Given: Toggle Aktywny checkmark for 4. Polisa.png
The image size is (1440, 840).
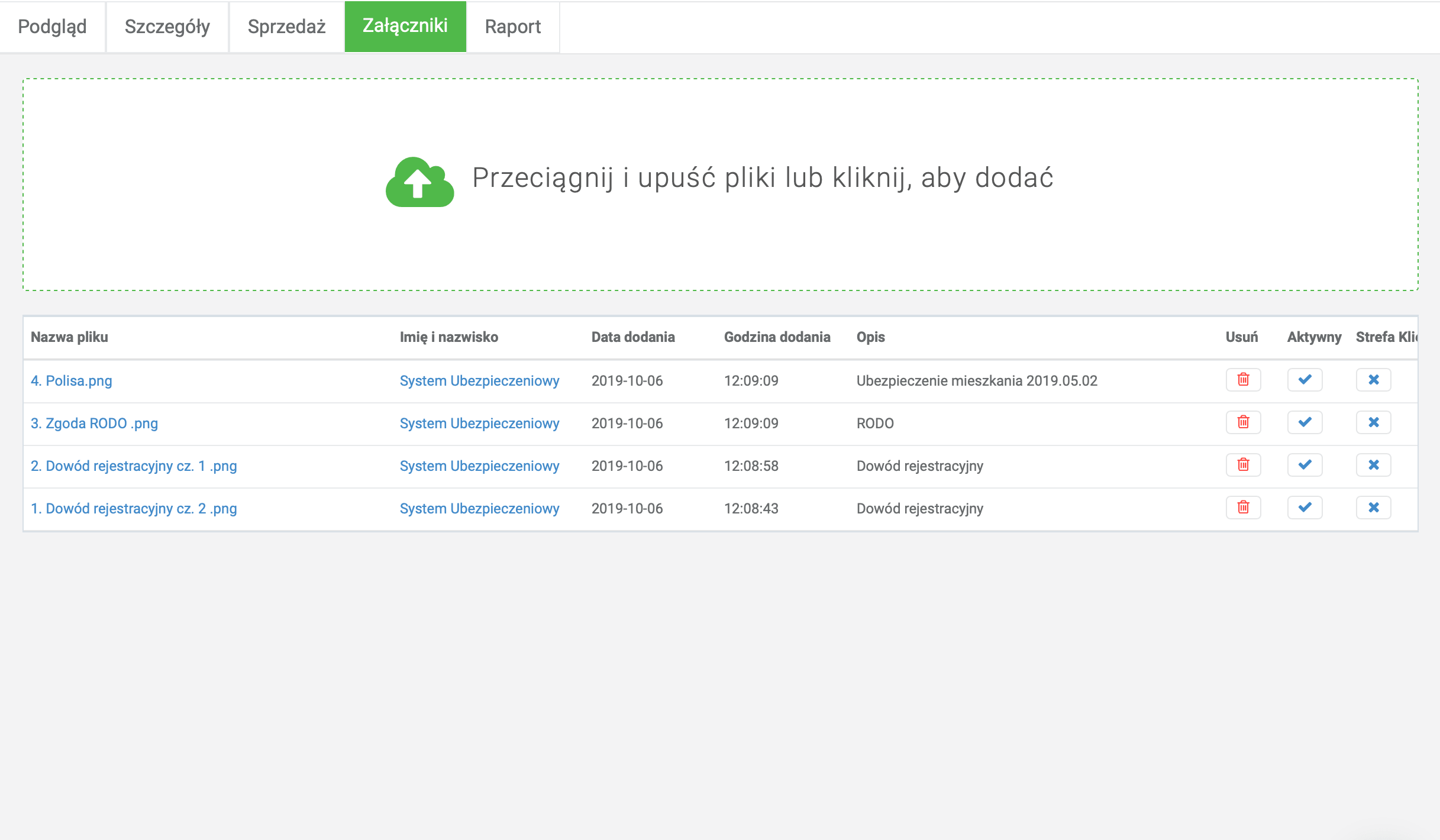Looking at the screenshot, I should coord(1305,380).
